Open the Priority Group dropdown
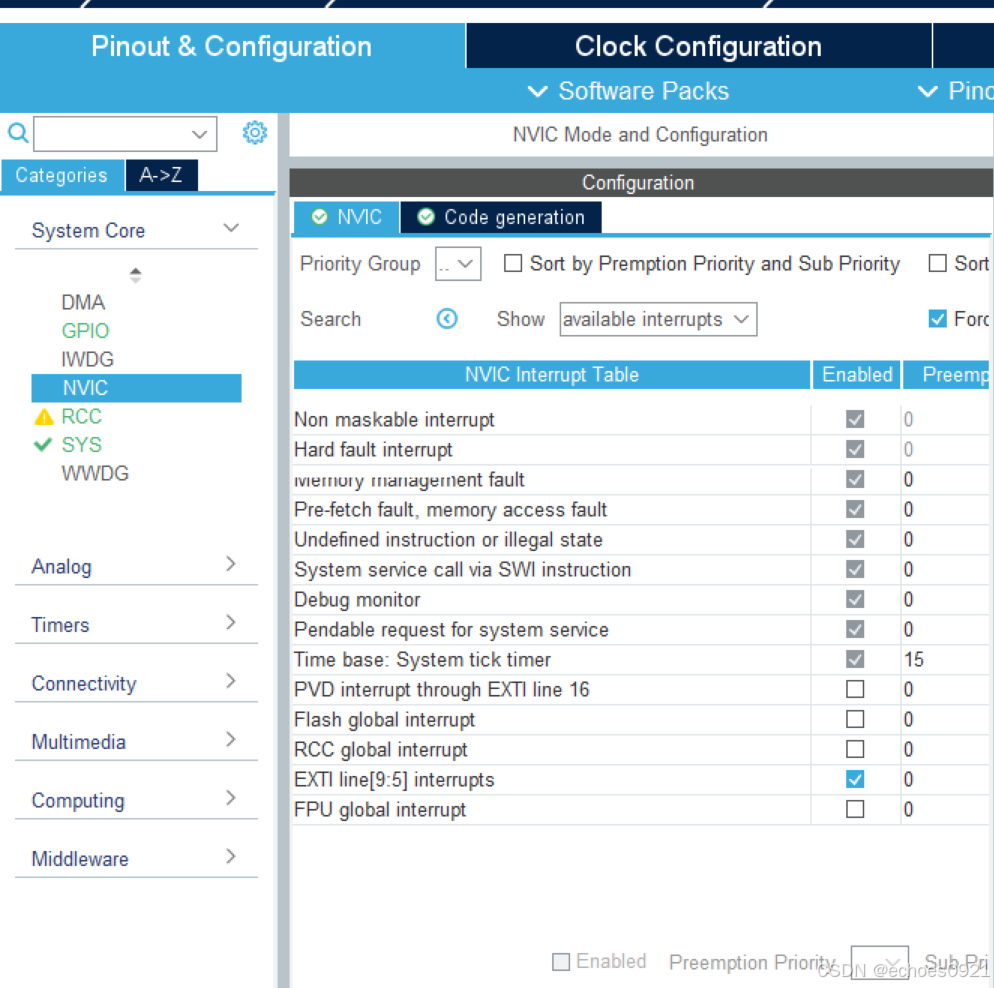The image size is (994, 988). (458, 264)
